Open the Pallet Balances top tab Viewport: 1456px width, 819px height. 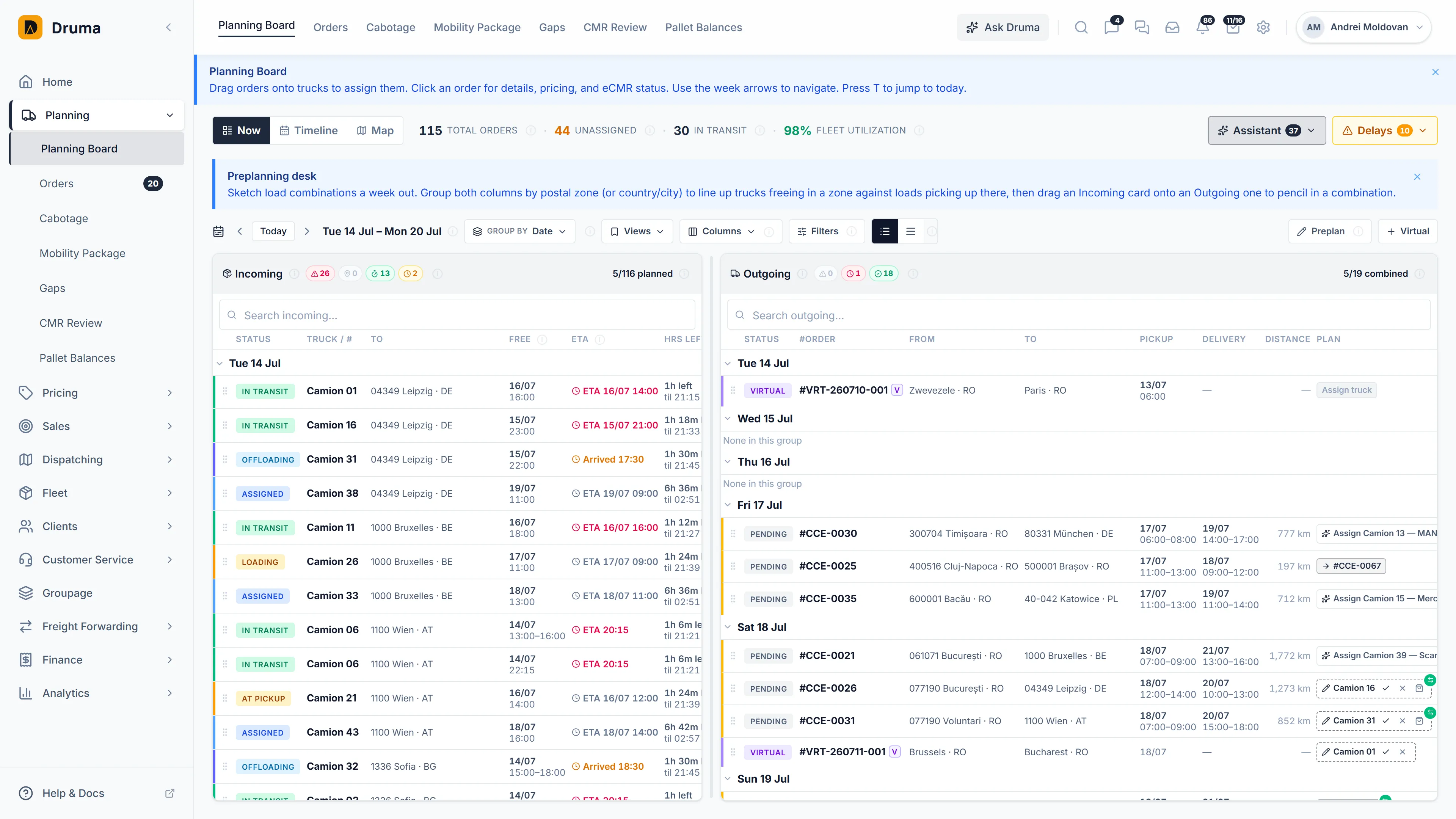point(703,27)
